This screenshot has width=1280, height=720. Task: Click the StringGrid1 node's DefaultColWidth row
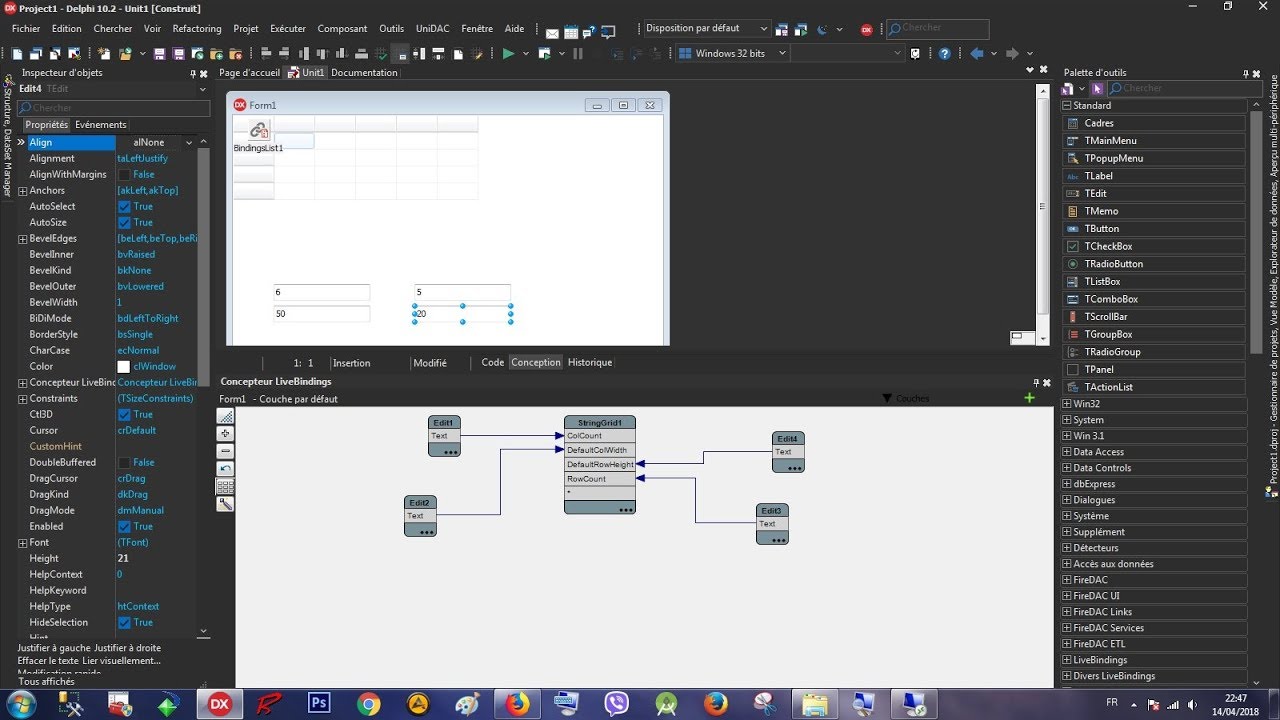[x=599, y=450]
